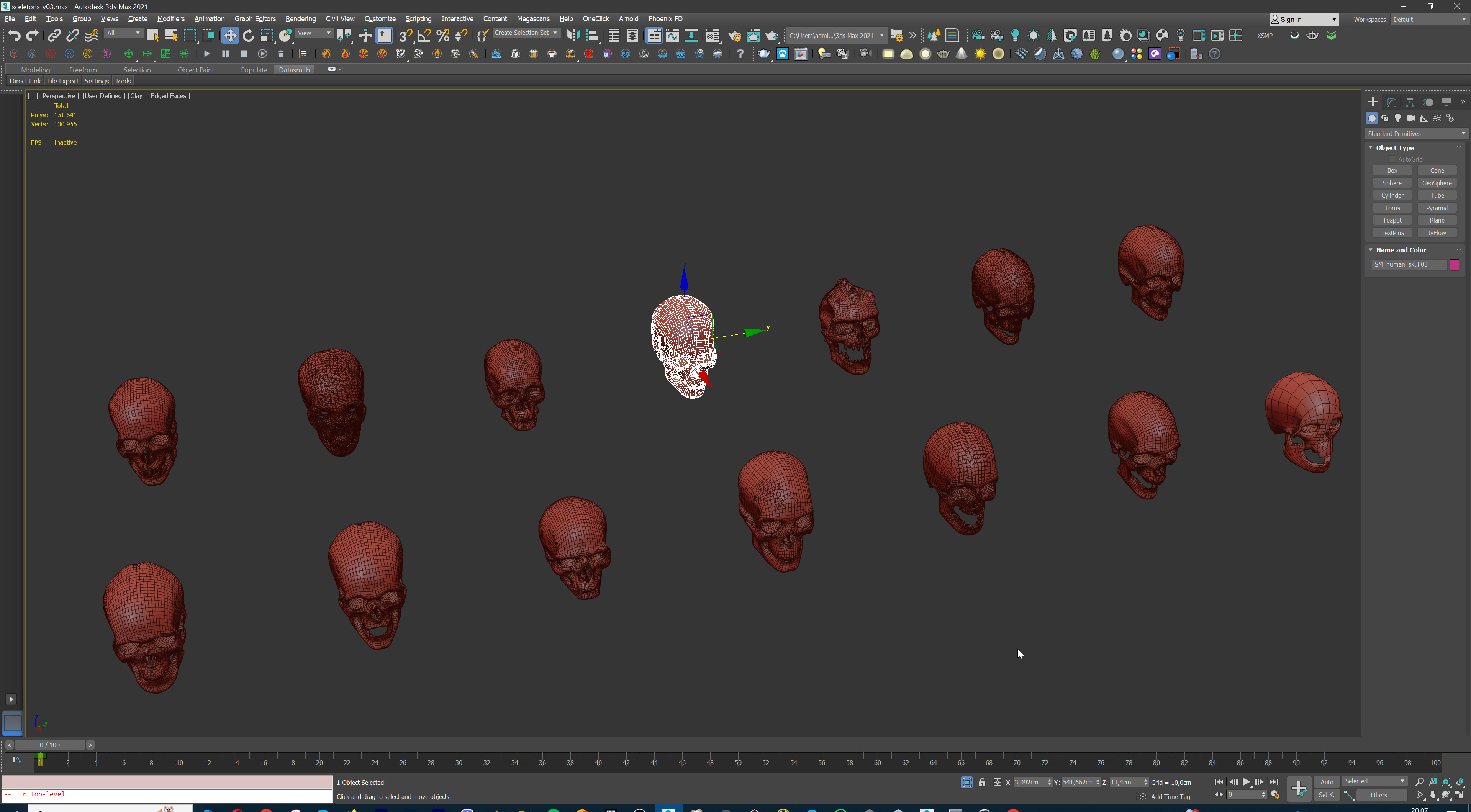Viewport: 1471px width, 812px height.
Task: Toggle the AutoGrid checkbox
Action: (1392, 159)
